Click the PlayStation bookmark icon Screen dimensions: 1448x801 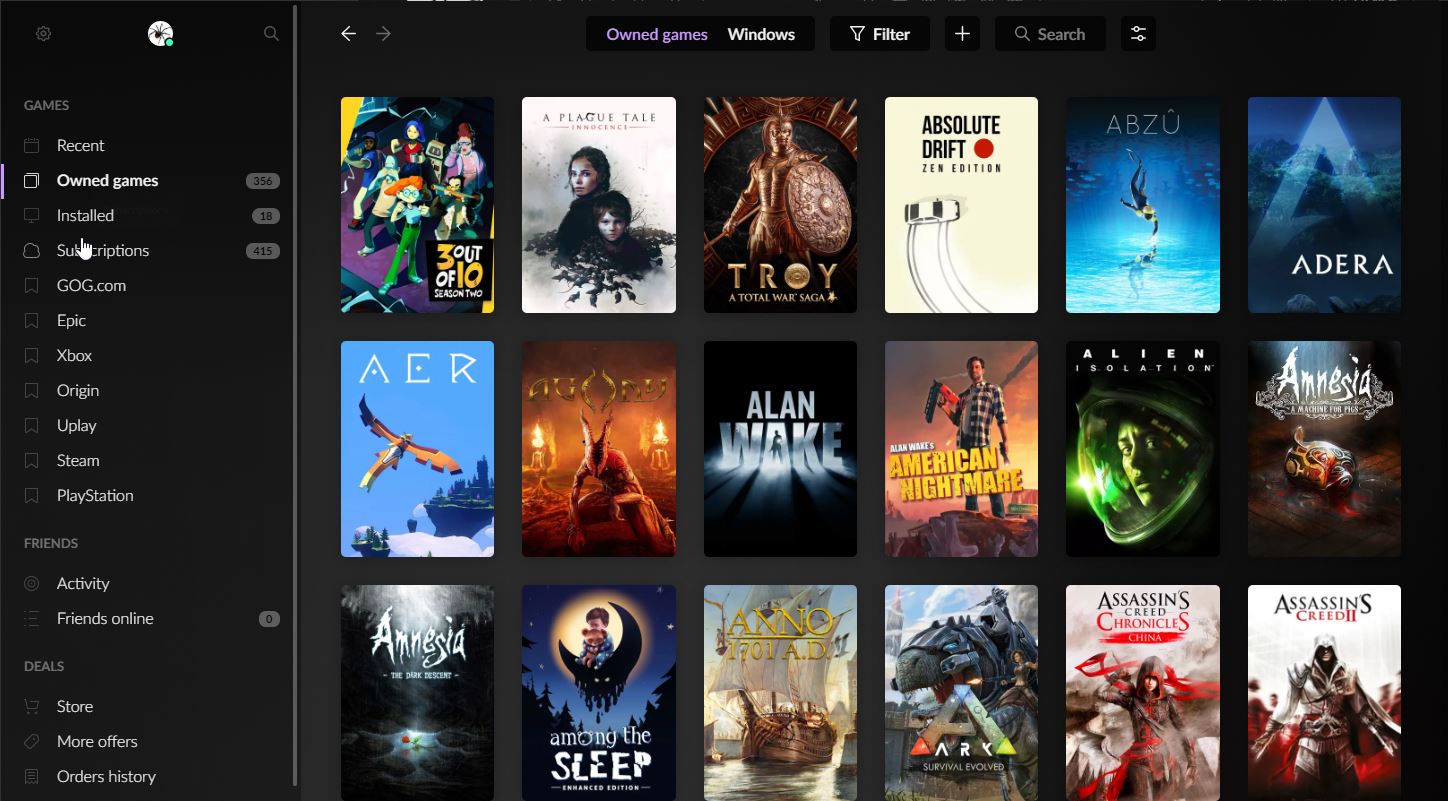tap(32, 496)
